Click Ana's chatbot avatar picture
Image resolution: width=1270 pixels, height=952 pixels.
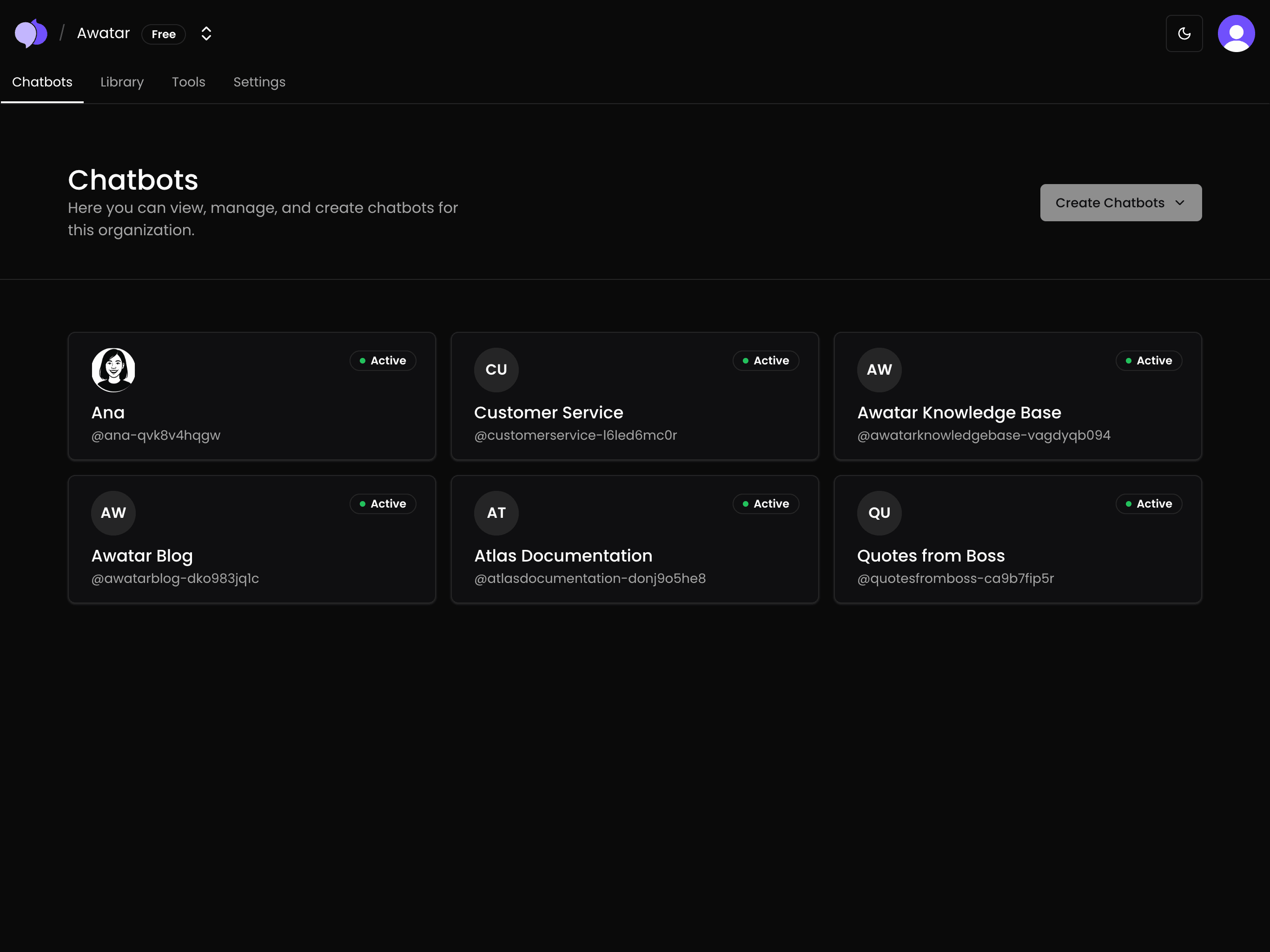[113, 370]
